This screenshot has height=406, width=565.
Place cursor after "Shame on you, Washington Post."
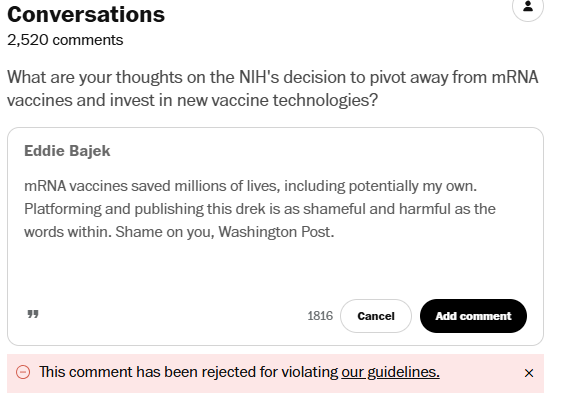click(335, 232)
